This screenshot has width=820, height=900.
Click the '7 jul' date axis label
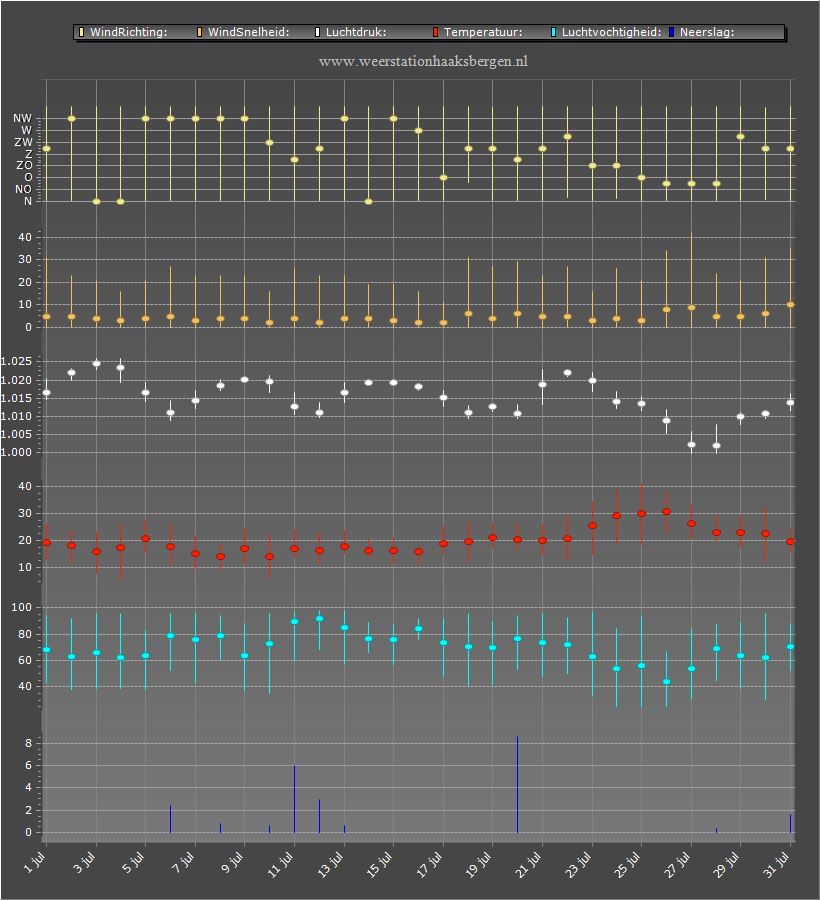[184, 863]
